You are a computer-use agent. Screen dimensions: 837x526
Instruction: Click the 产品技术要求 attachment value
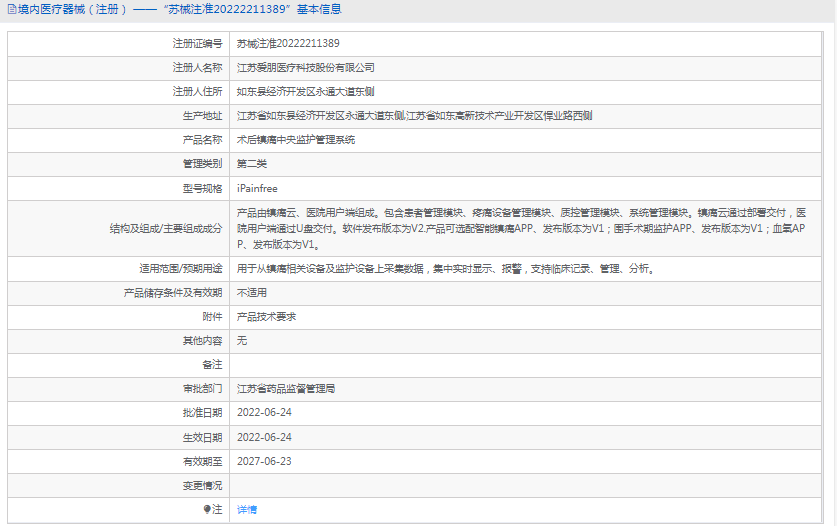pos(266,317)
